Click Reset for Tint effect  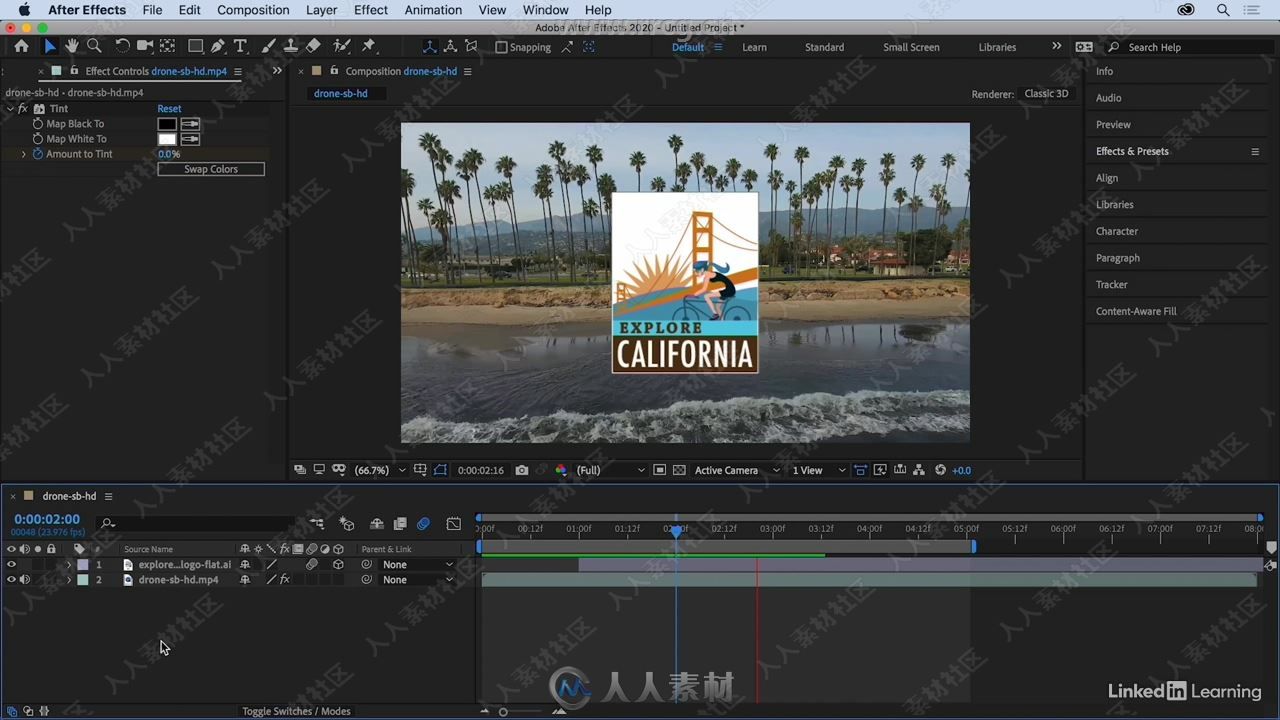coord(169,109)
